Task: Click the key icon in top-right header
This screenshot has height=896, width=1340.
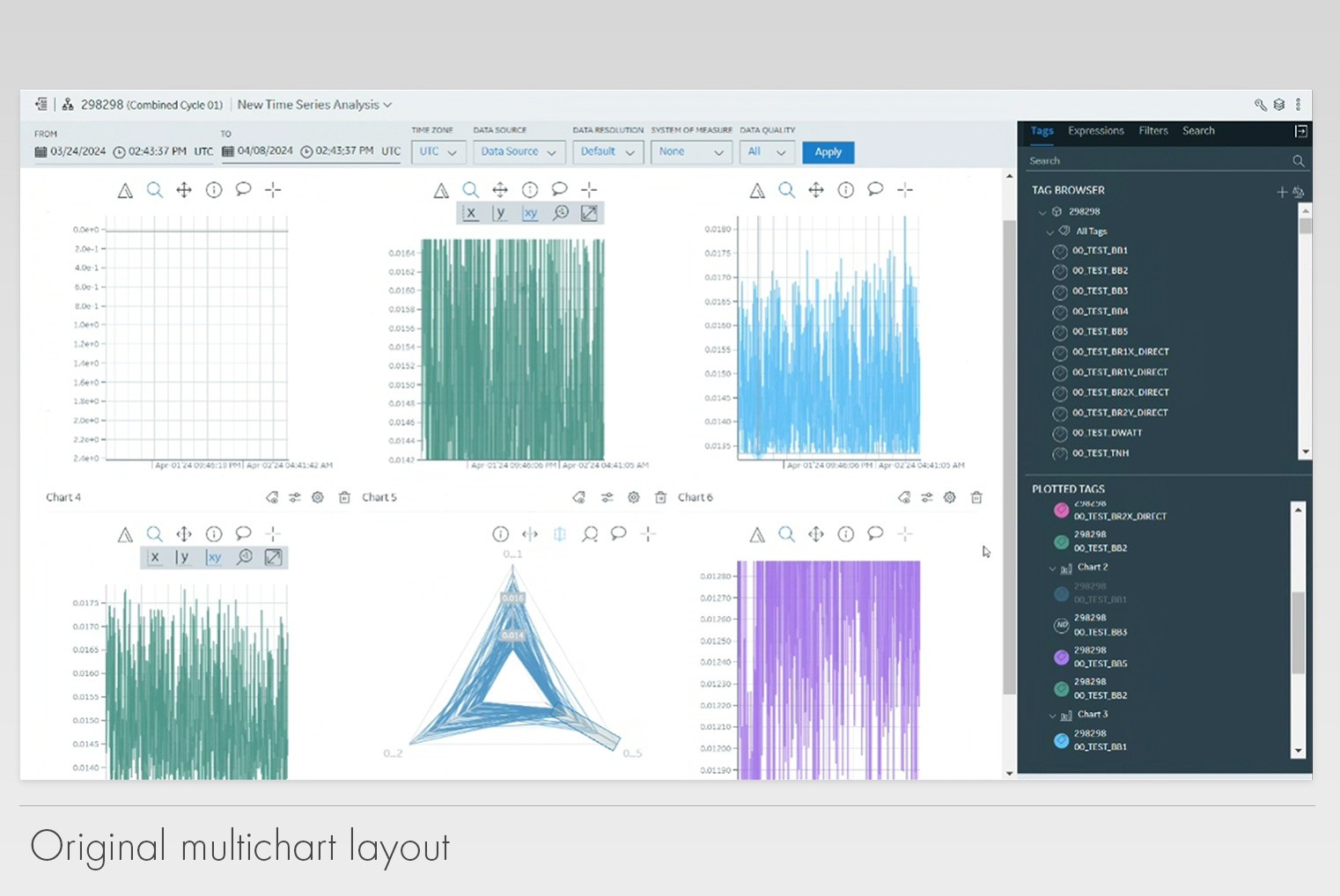Action: click(x=1261, y=105)
